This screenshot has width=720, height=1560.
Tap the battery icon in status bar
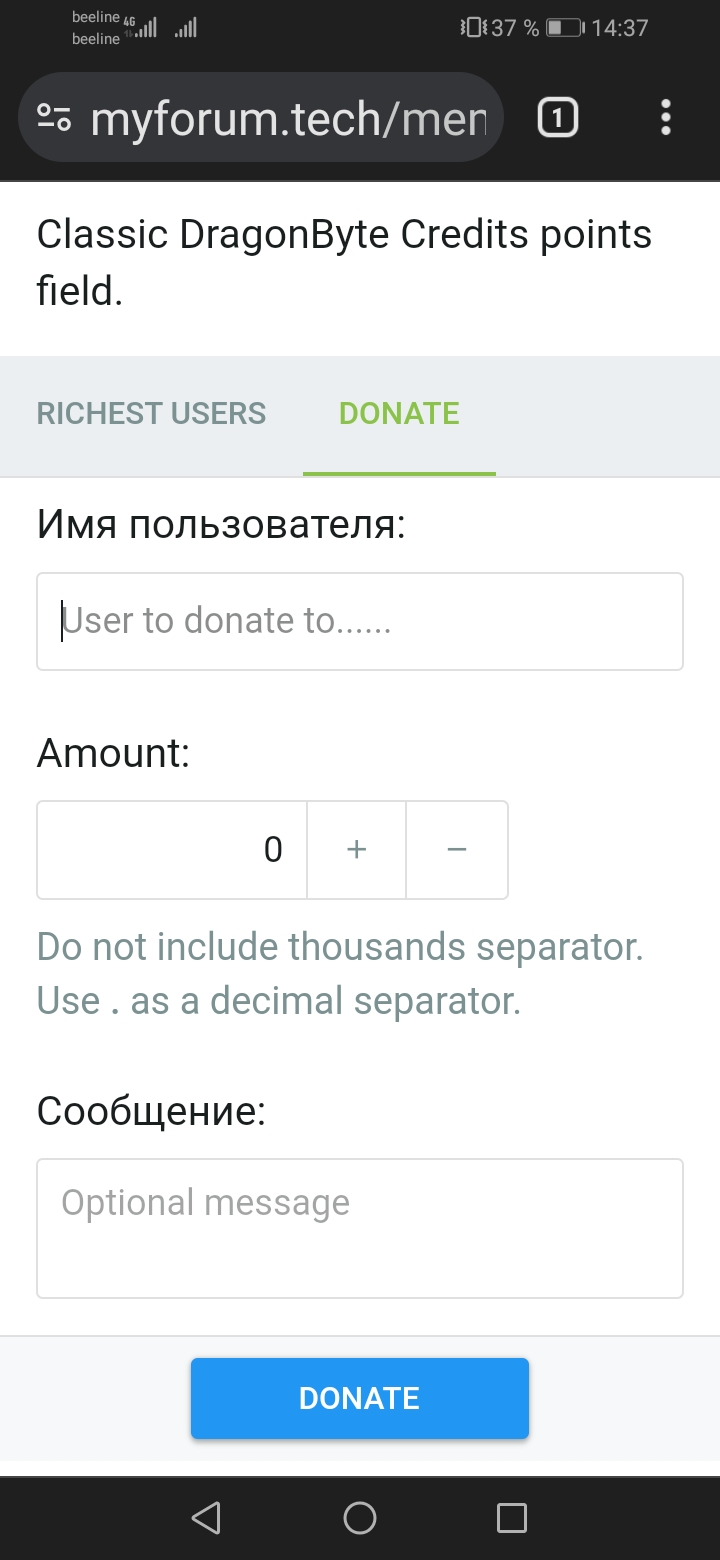565,28
